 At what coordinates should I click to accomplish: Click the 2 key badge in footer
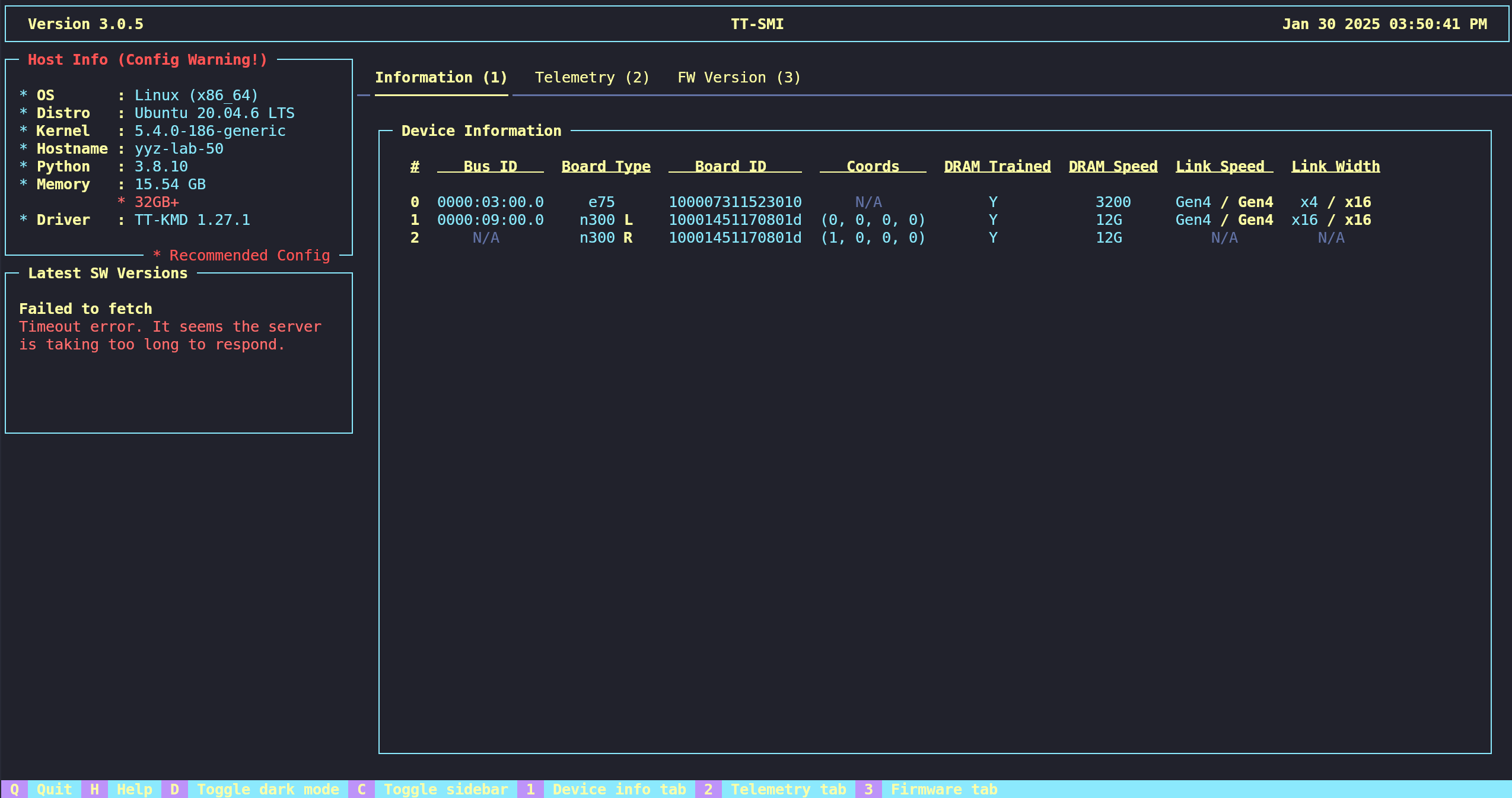(x=708, y=789)
